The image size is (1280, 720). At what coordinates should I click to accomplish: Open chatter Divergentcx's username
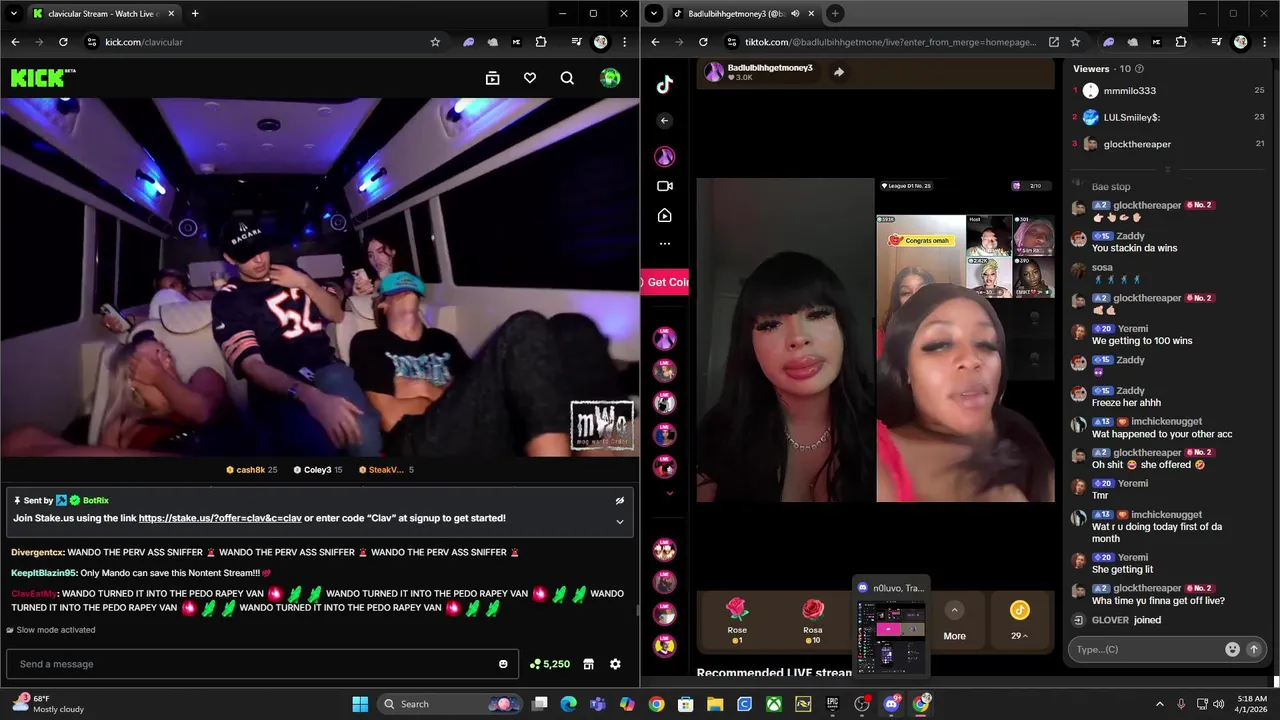tap(37, 552)
